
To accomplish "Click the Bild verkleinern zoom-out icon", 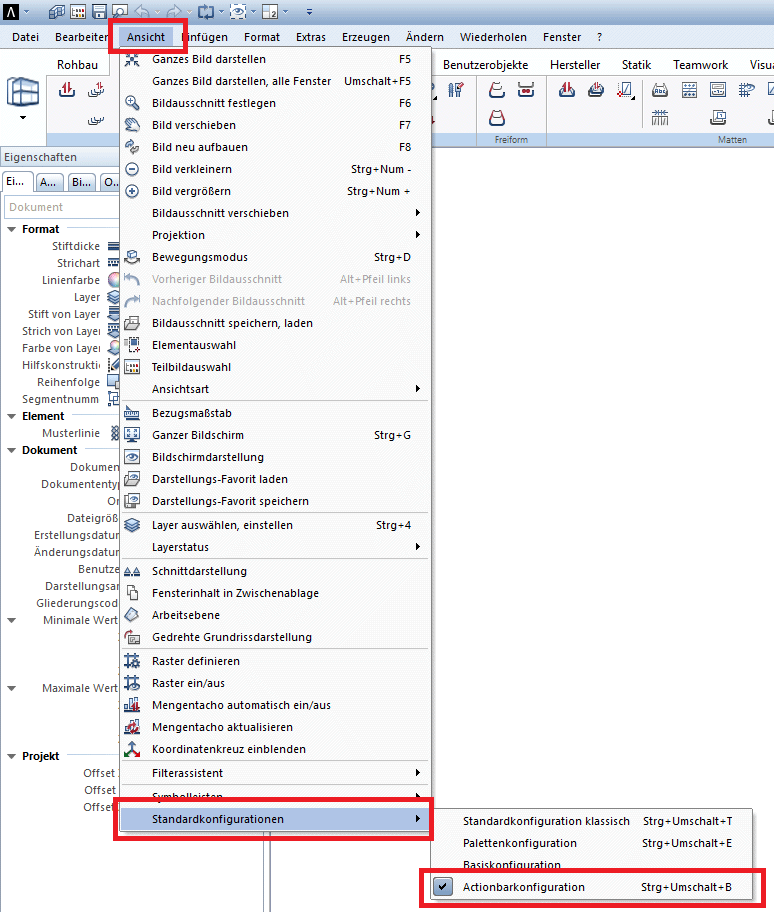I will click(132, 169).
